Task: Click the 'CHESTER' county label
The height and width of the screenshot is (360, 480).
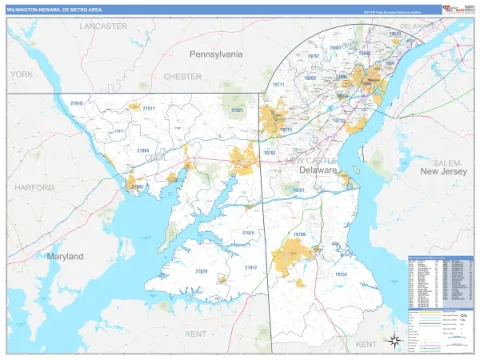Action: click(183, 77)
